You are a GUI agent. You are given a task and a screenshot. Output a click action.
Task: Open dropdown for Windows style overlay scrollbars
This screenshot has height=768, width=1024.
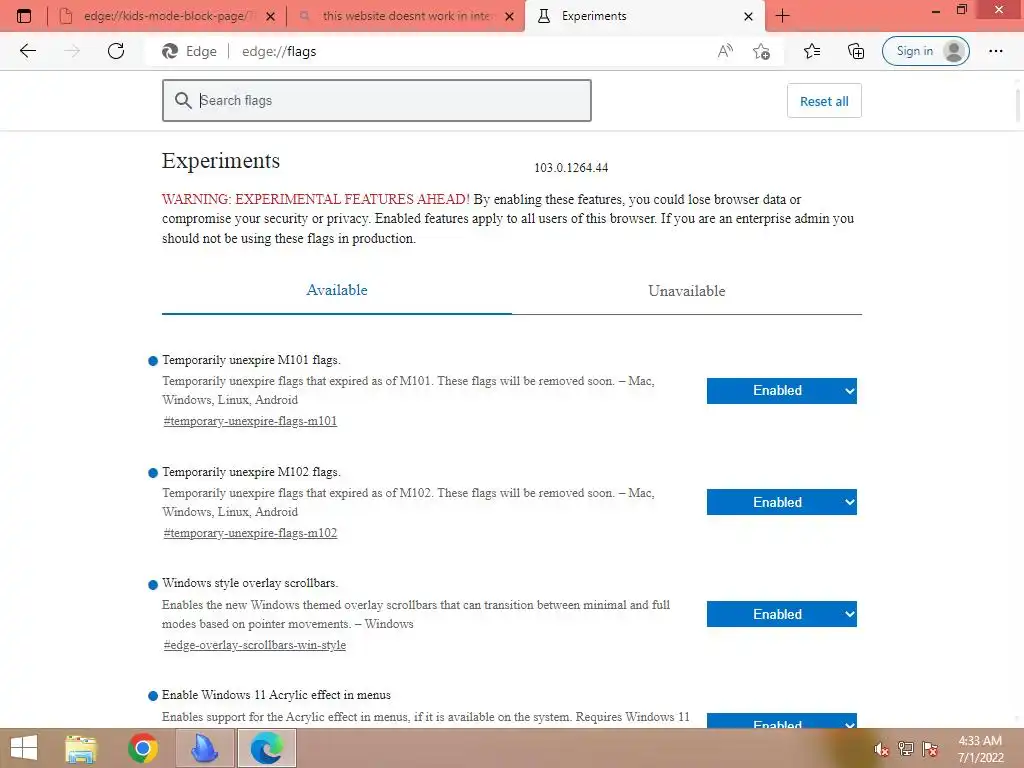point(782,614)
